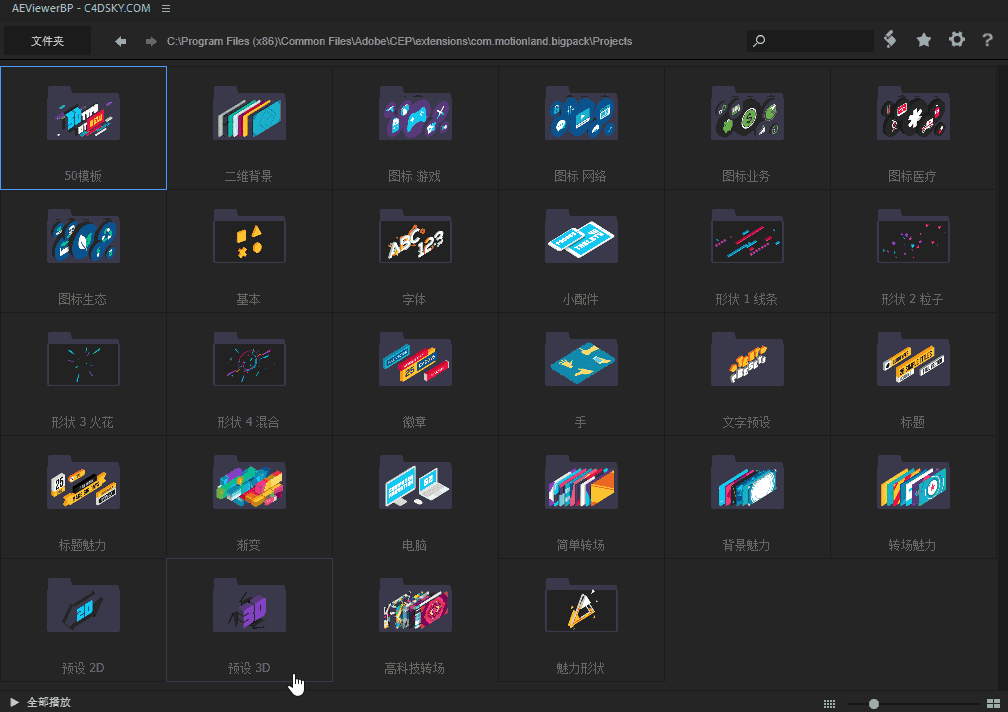Open the 电脑 folder

tap(415, 497)
